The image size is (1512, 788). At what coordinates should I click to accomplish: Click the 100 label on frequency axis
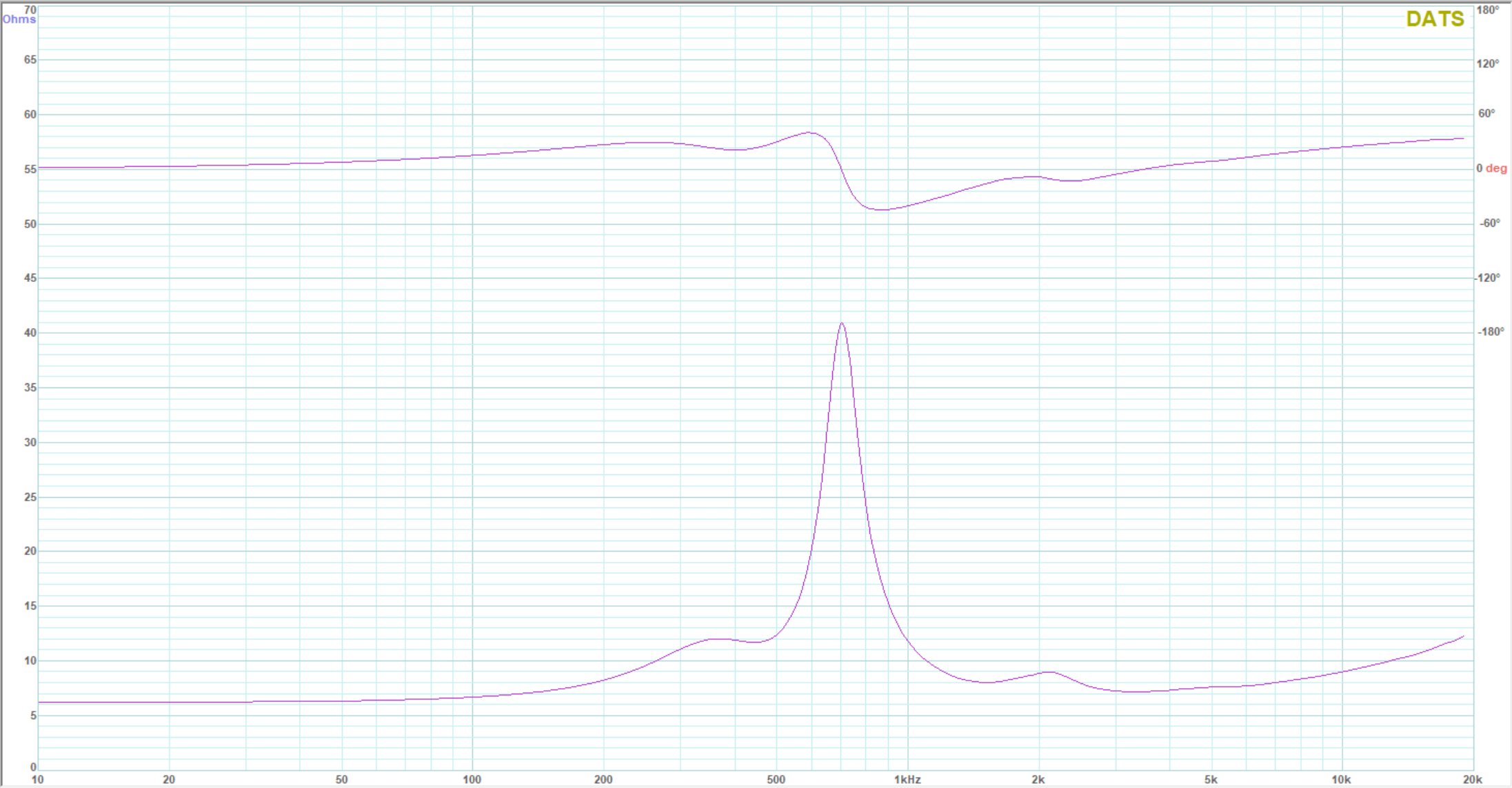(472, 780)
